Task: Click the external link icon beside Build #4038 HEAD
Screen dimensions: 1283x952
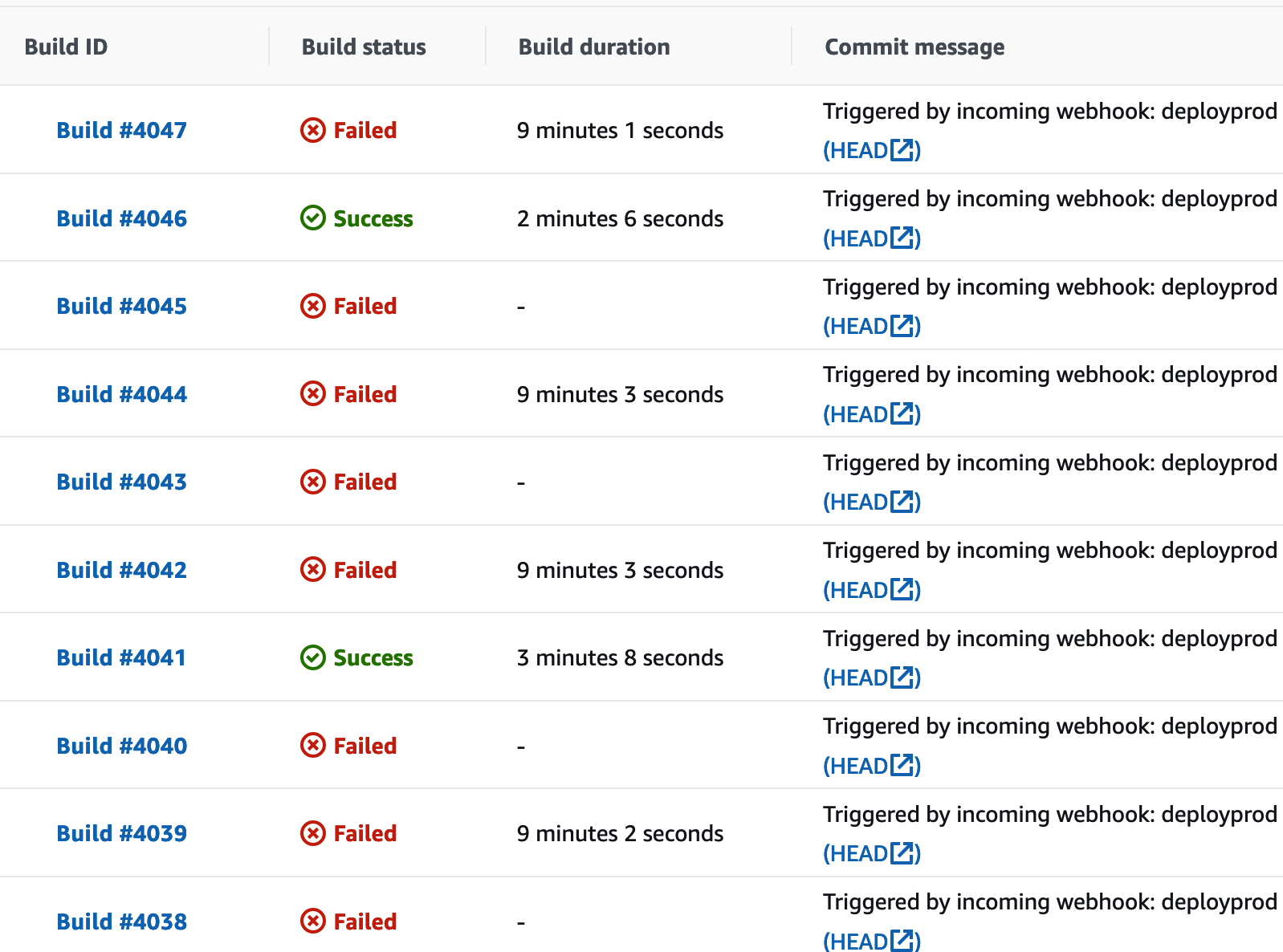Action: point(901,941)
